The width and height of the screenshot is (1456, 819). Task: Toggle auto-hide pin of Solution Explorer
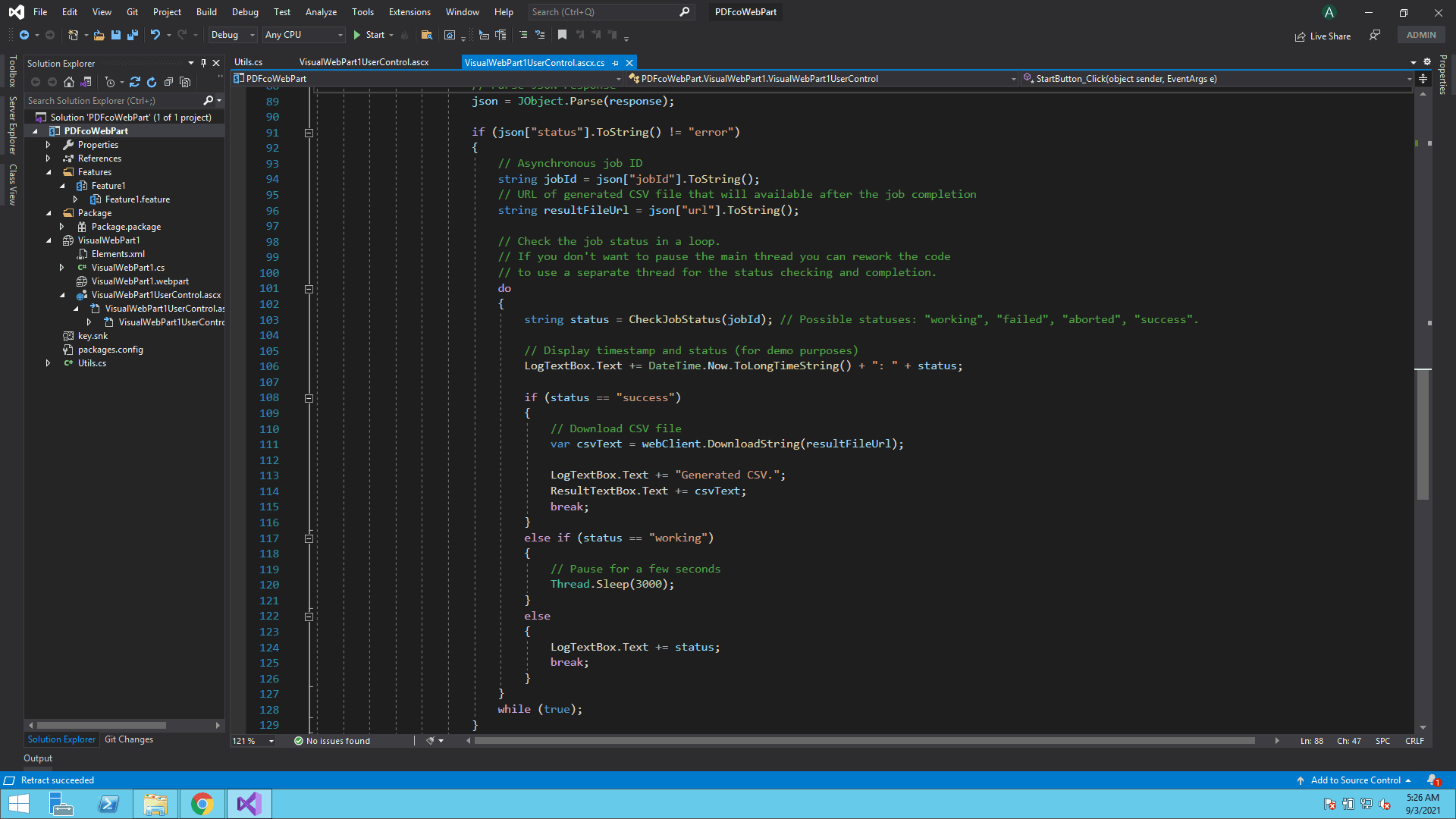pos(203,63)
